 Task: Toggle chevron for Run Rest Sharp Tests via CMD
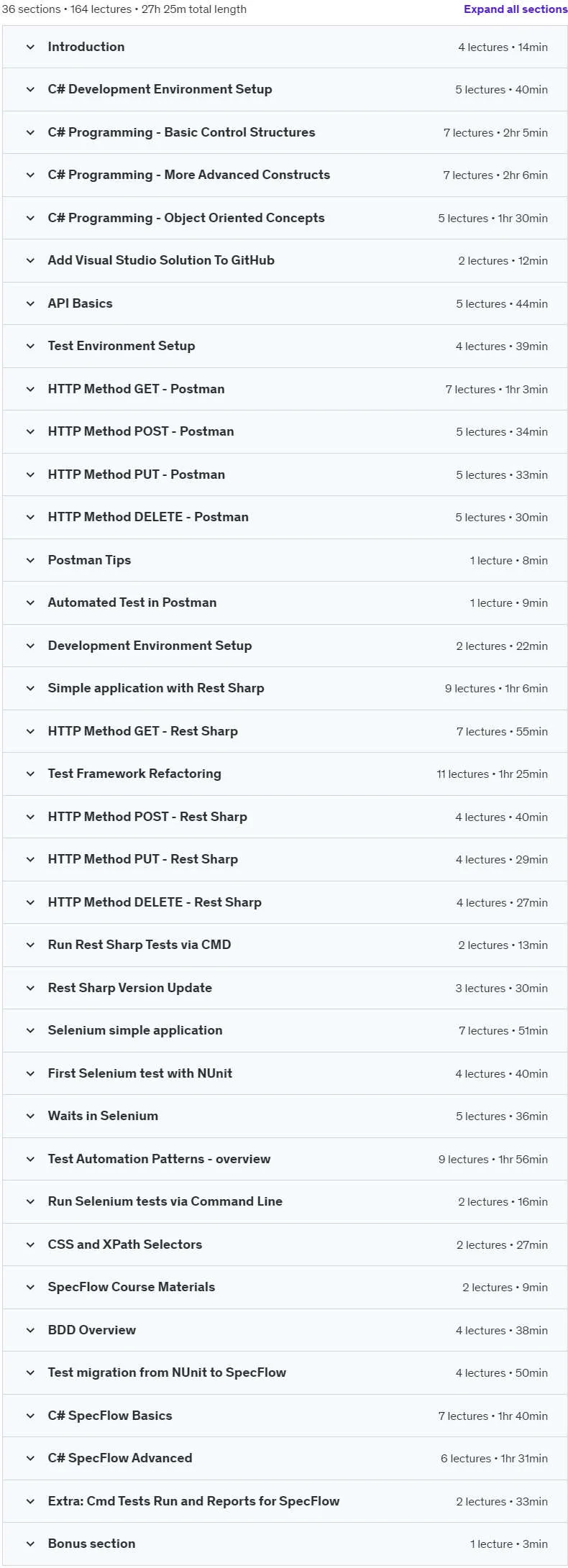coord(30,945)
